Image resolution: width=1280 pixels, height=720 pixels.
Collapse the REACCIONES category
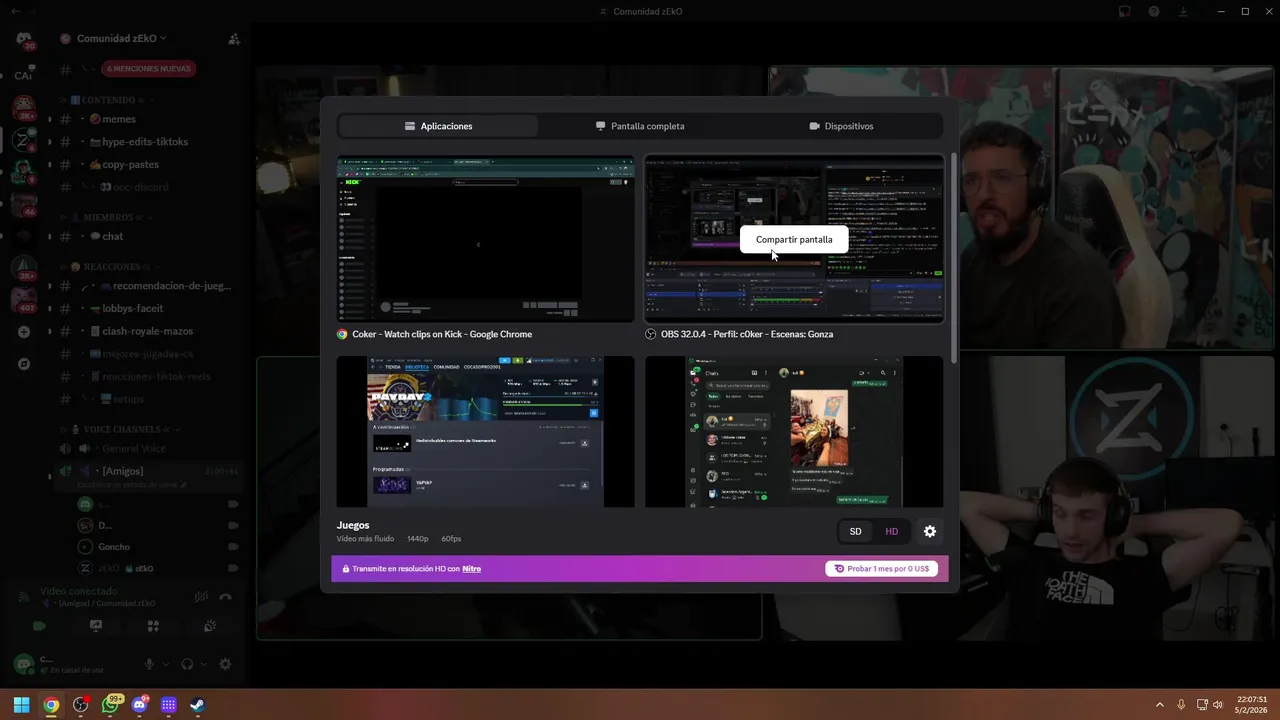click(110, 267)
